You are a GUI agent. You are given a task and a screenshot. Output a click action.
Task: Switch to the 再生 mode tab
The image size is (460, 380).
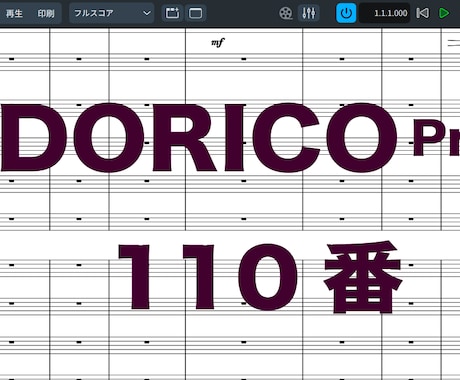tap(14, 13)
